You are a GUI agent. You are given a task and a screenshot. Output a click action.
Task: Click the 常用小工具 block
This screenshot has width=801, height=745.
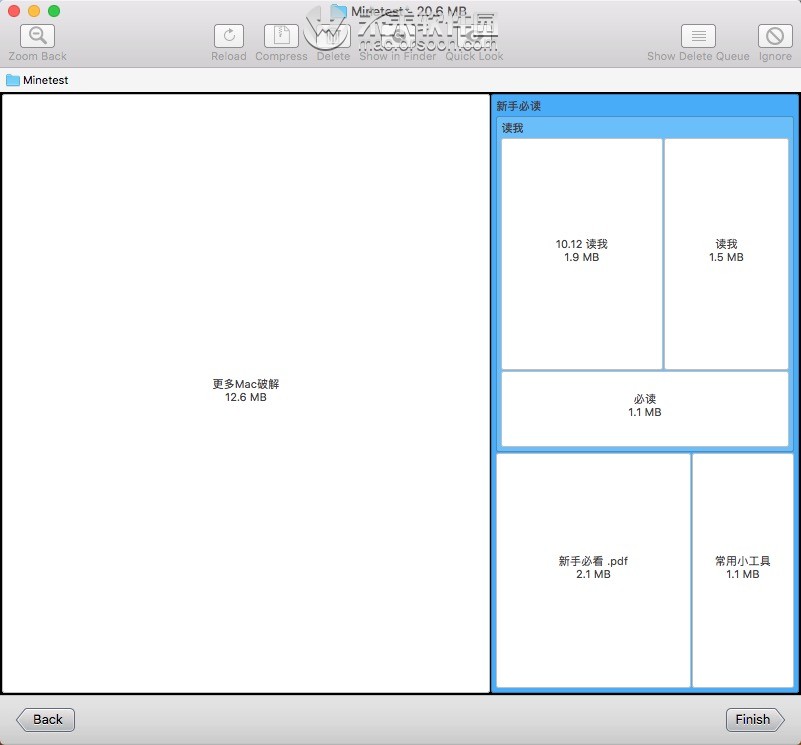(x=743, y=568)
